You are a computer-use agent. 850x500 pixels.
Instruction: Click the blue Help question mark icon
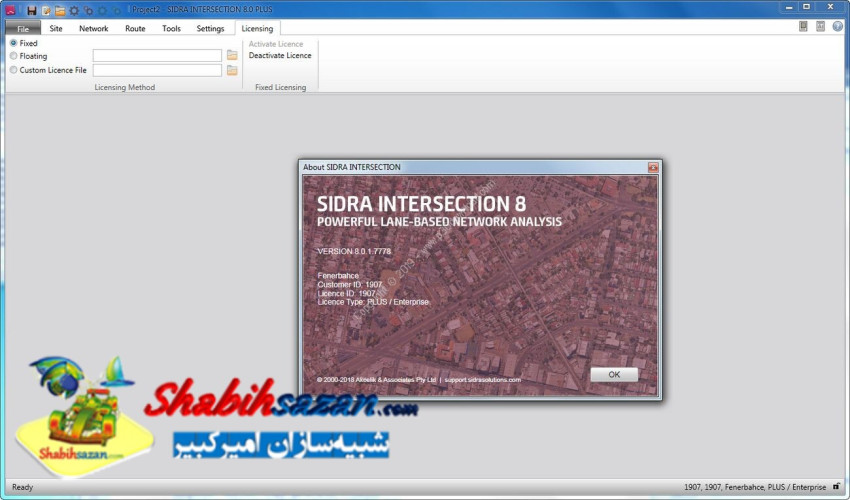click(x=838, y=27)
